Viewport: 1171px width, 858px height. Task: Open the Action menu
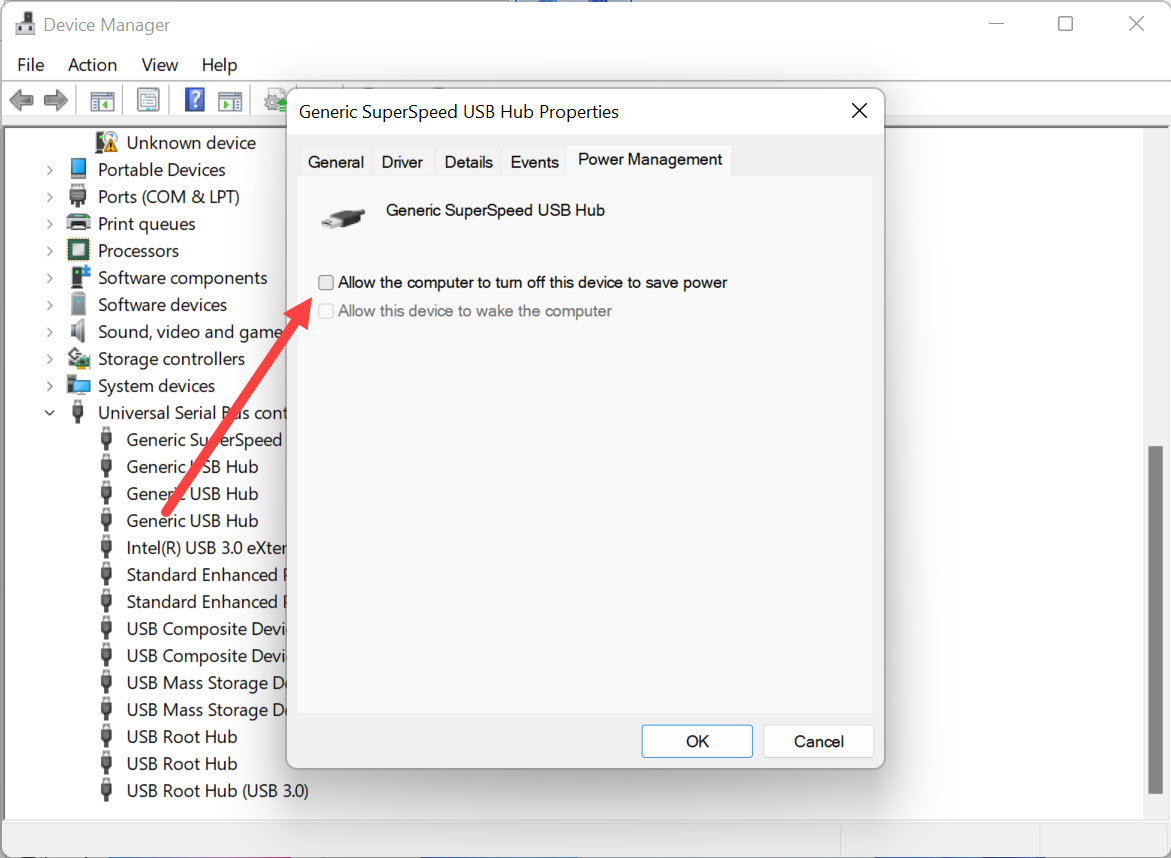pyautogui.click(x=92, y=65)
